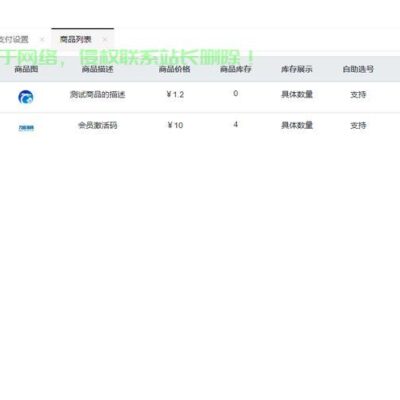
Task: Select the 测试商品的描述 description cell
Action: 98,95
